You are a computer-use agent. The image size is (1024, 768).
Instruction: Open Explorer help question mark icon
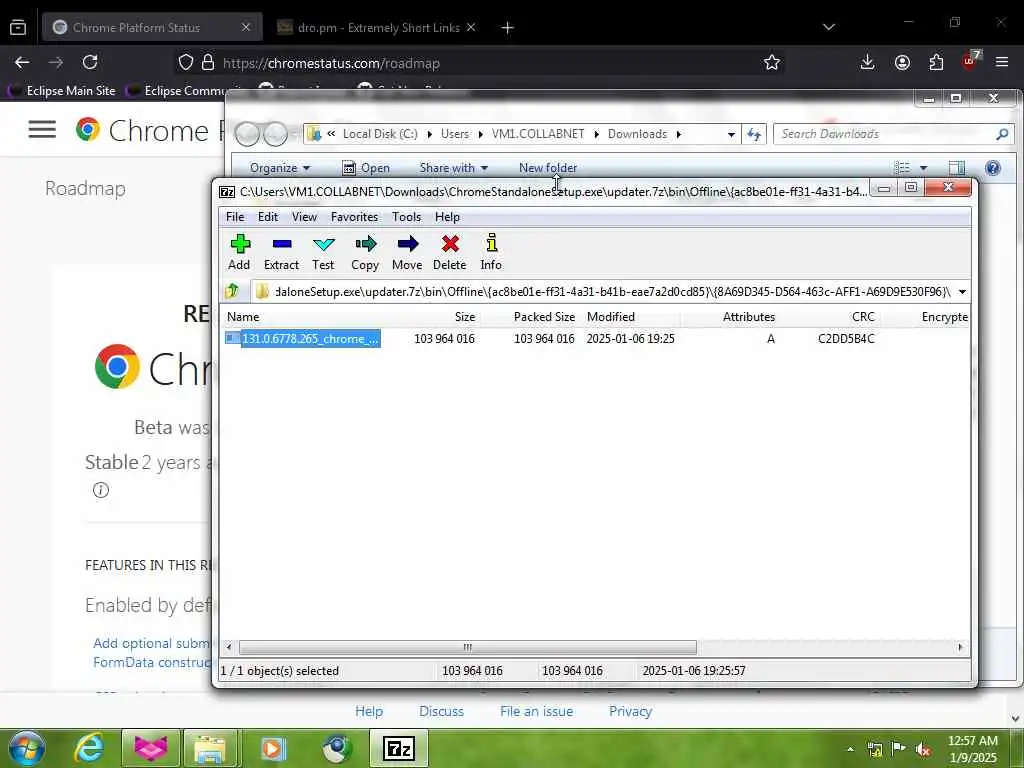[993, 168]
